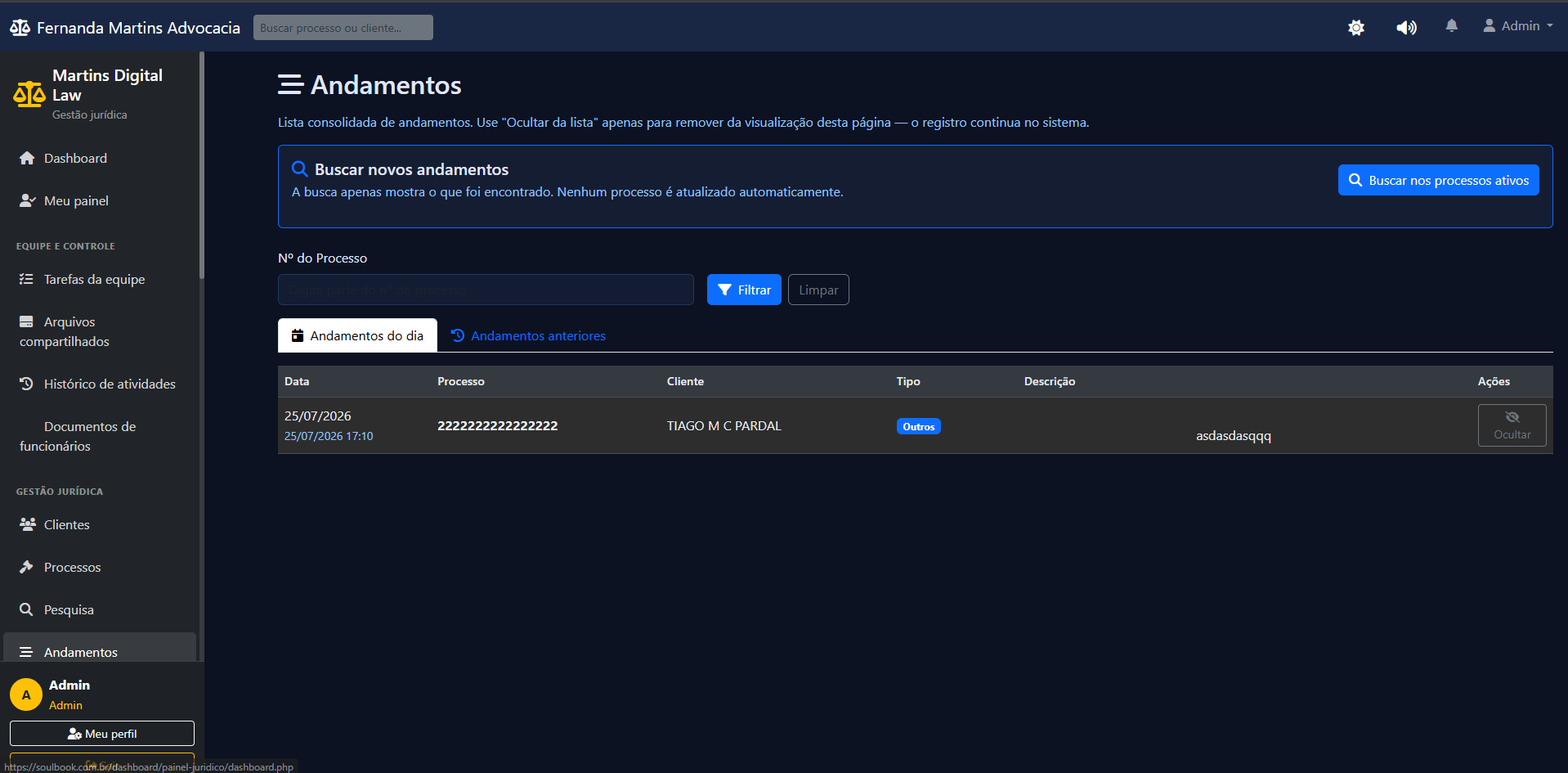1568x773 pixels.
Task: Click the Clientes people icon
Action: tap(28, 524)
